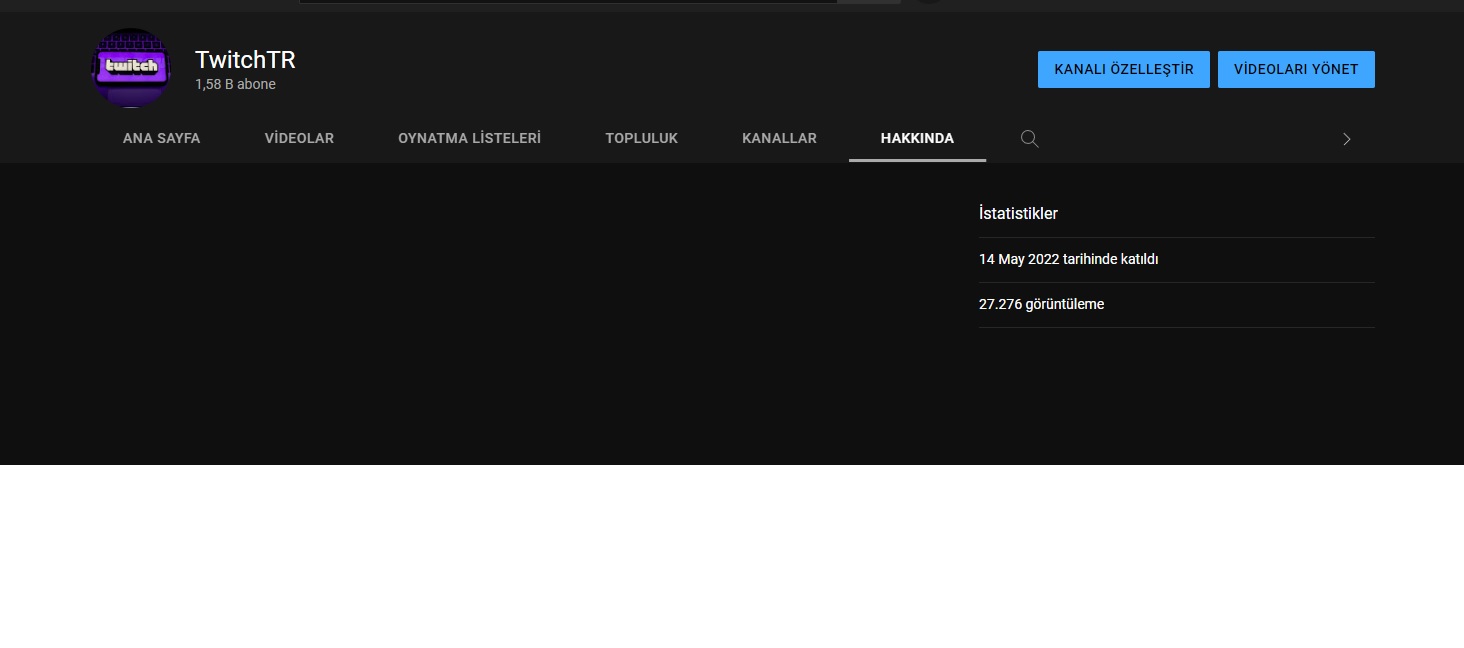Go to the TOPLULUK tab
This screenshot has height=648, width=1464.
641,139
